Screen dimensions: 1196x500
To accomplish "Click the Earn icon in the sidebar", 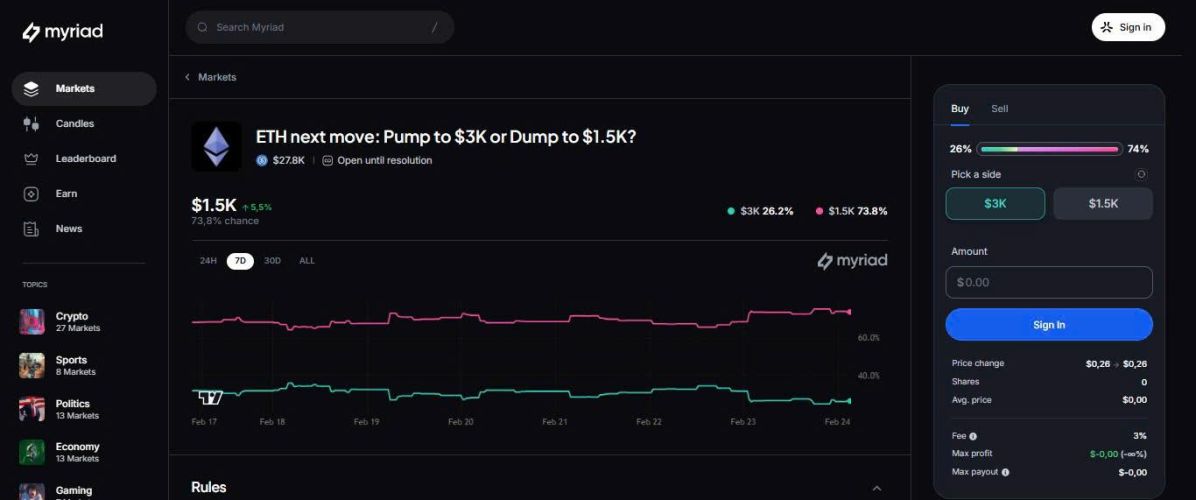I will pyautogui.click(x=31, y=194).
